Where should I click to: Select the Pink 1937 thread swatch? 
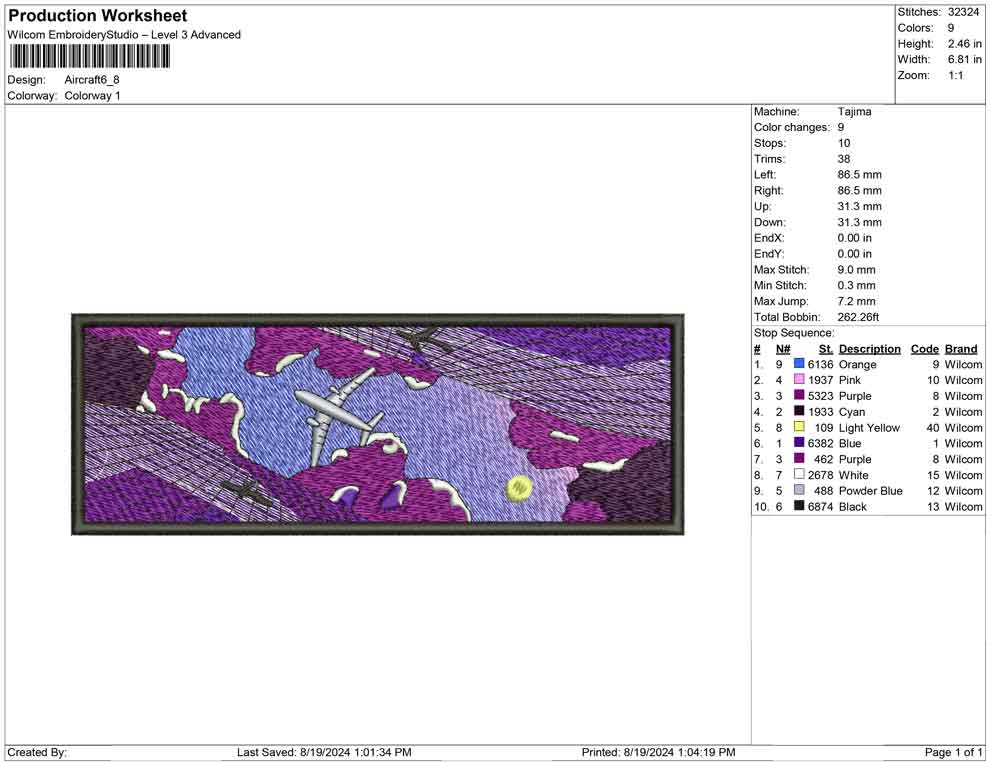pyautogui.click(x=799, y=381)
